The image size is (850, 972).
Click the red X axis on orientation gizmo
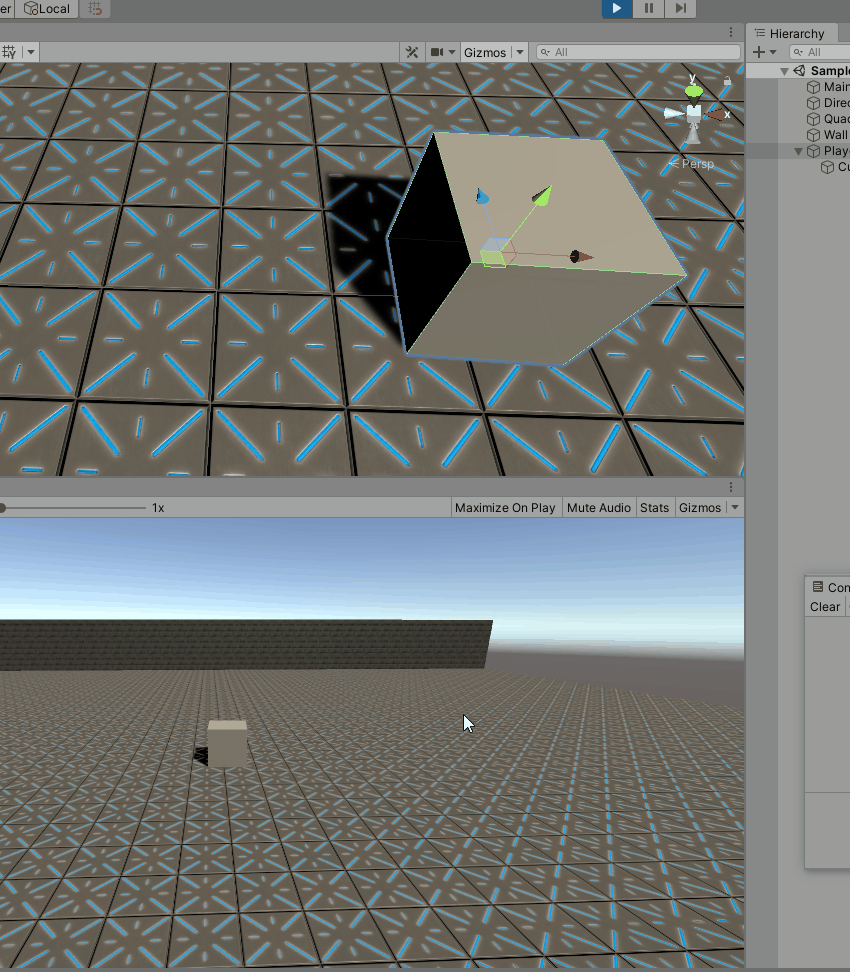[718, 114]
